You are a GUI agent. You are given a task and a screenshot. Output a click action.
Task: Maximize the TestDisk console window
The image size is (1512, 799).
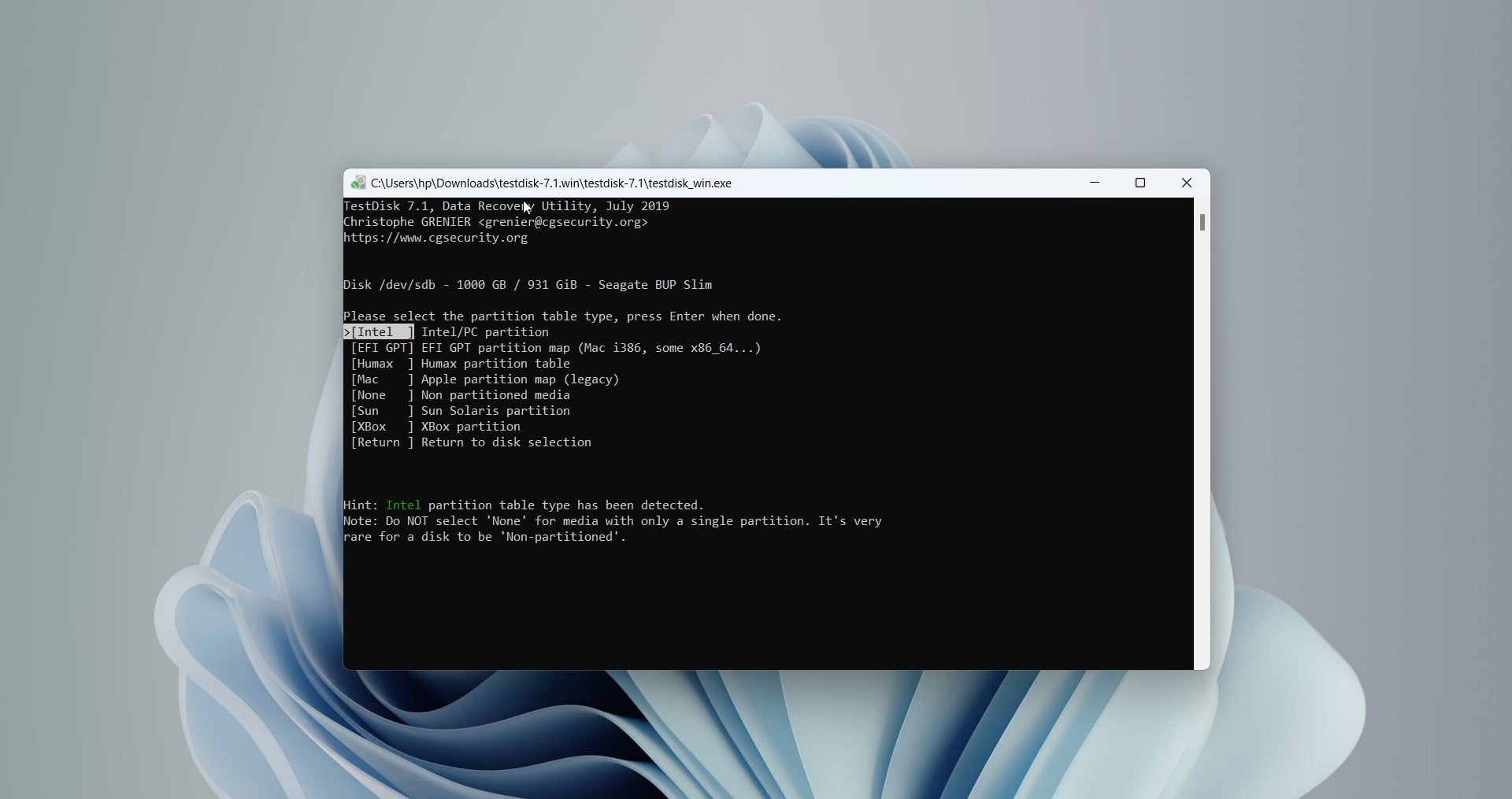coord(1140,183)
